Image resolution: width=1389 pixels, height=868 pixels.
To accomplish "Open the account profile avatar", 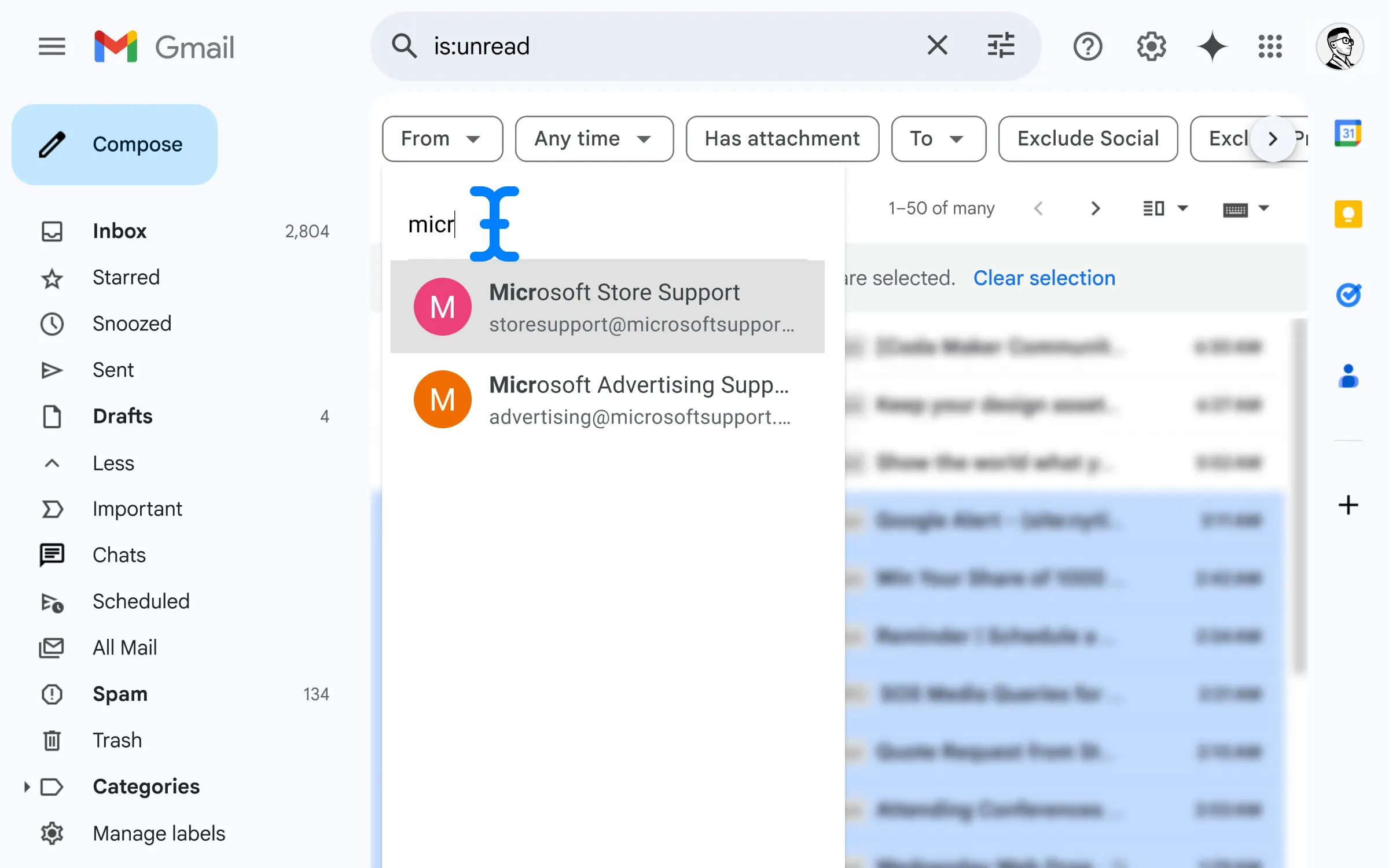I will (x=1339, y=46).
